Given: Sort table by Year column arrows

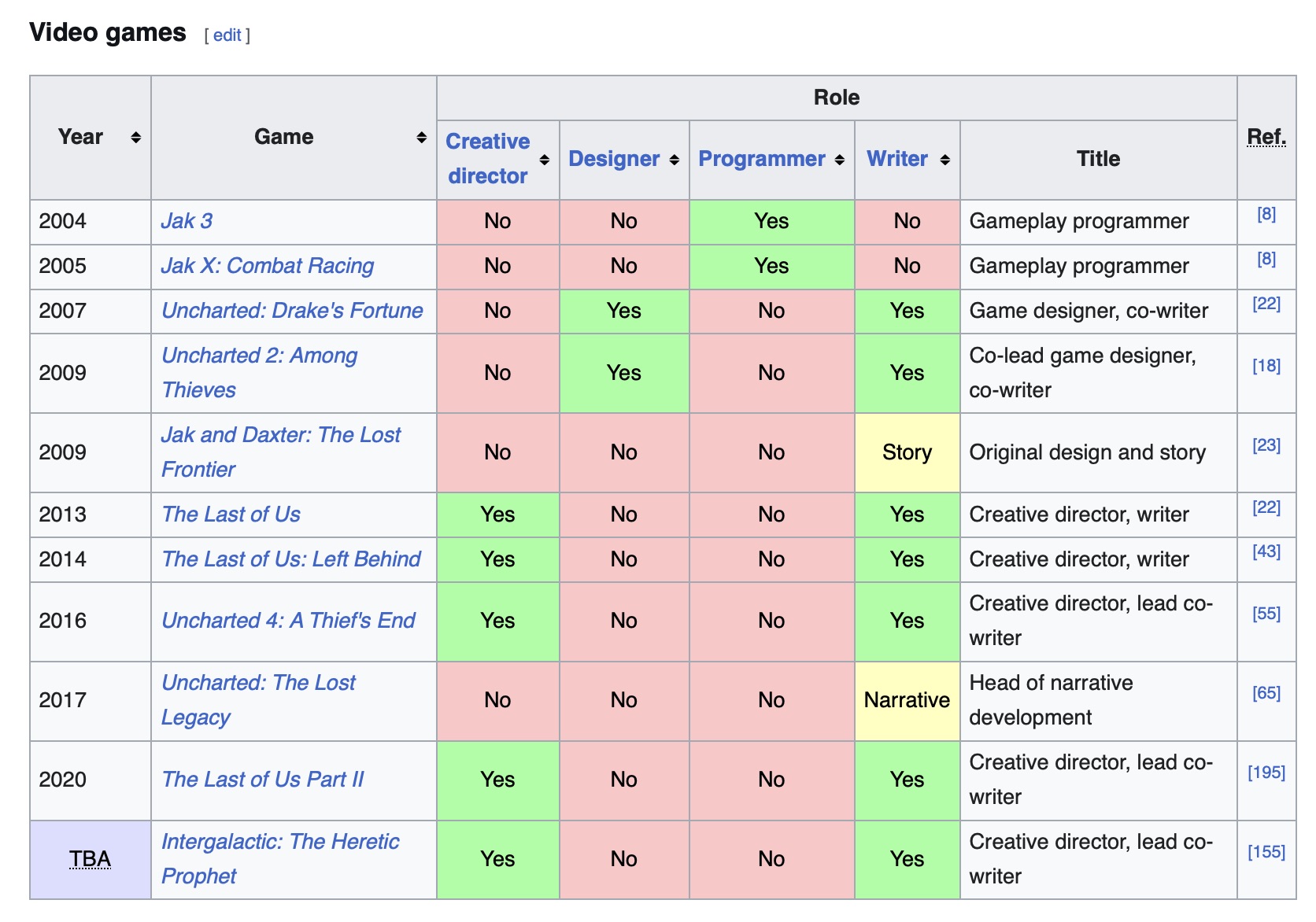Looking at the screenshot, I should [136, 138].
